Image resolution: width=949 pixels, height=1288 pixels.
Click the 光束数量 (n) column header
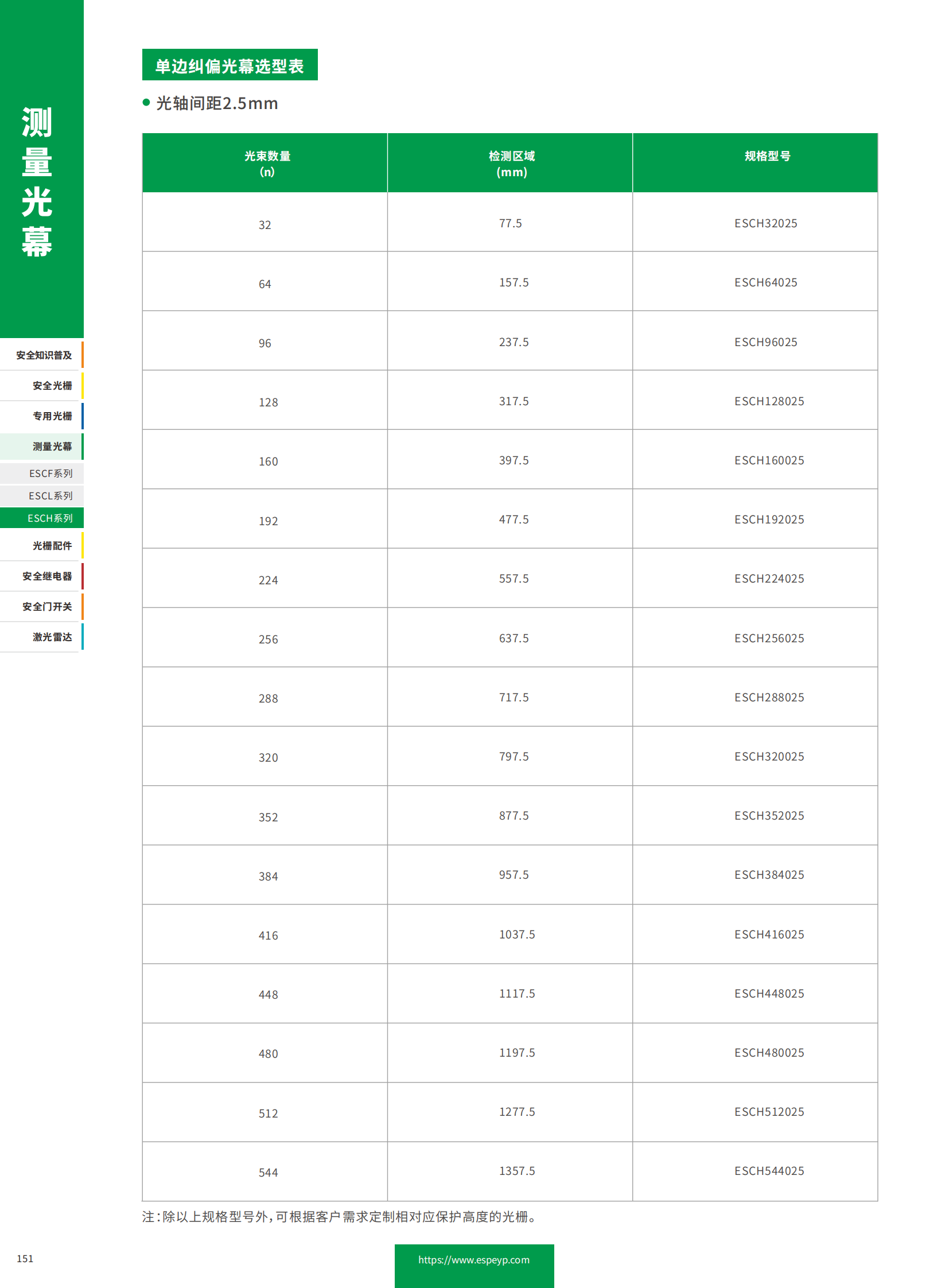pos(267,163)
